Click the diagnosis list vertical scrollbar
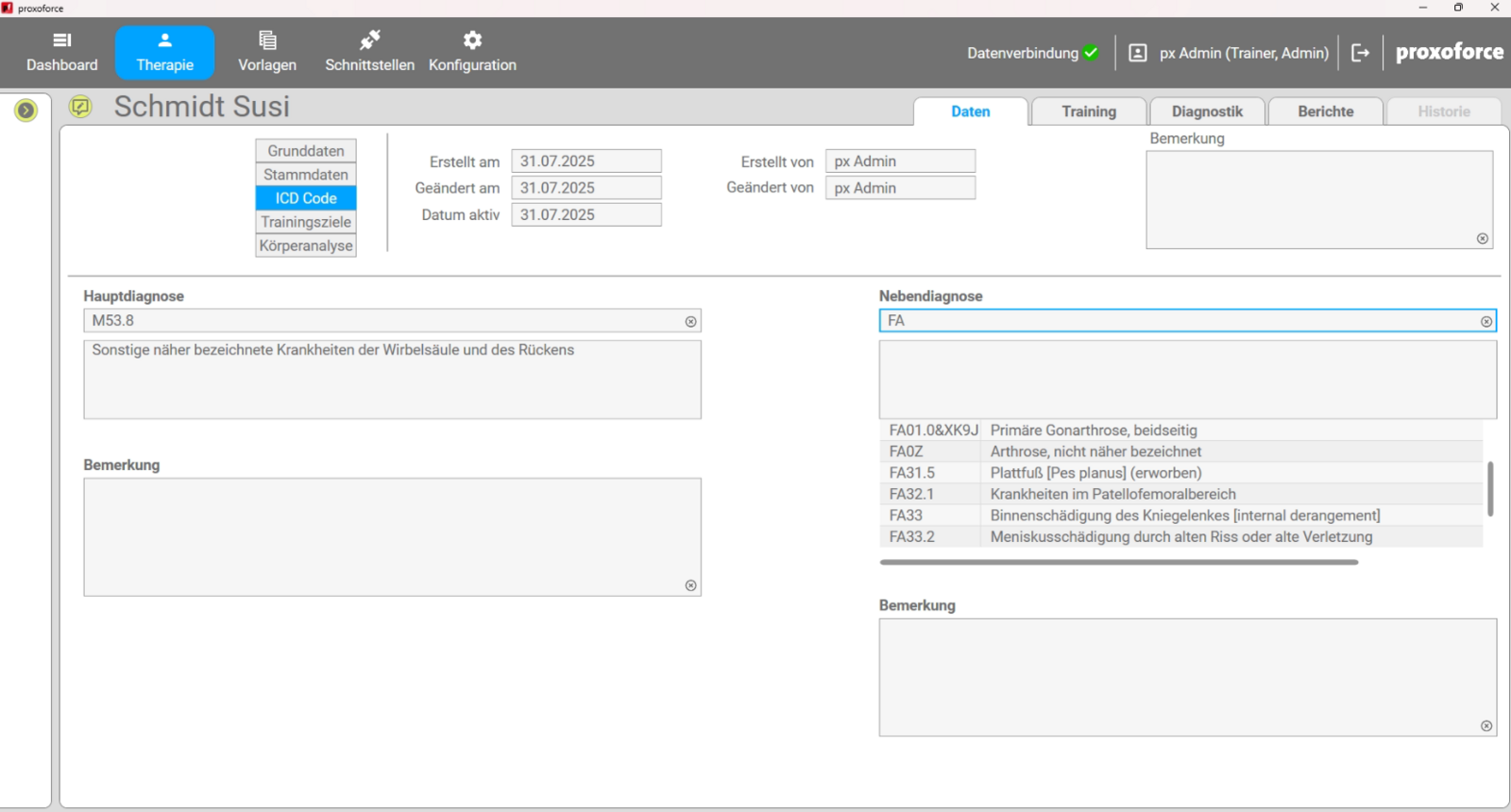 (1490, 488)
